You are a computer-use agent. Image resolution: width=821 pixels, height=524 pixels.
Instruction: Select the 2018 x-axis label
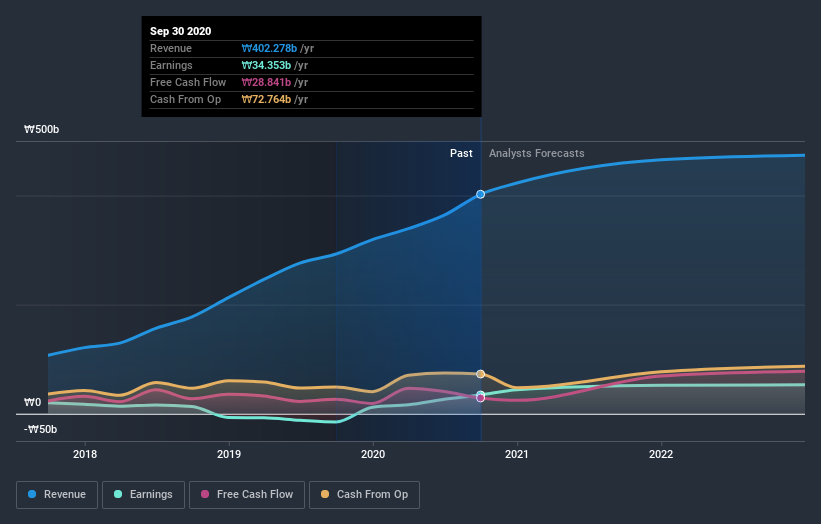[85, 454]
